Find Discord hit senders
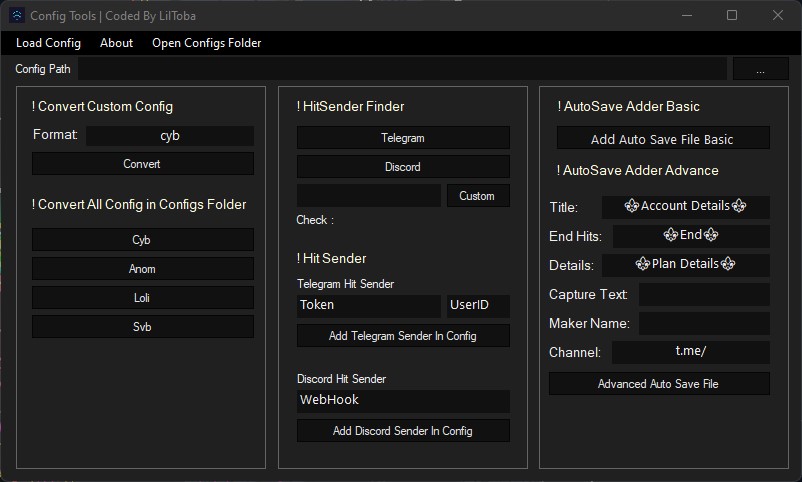 click(403, 167)
